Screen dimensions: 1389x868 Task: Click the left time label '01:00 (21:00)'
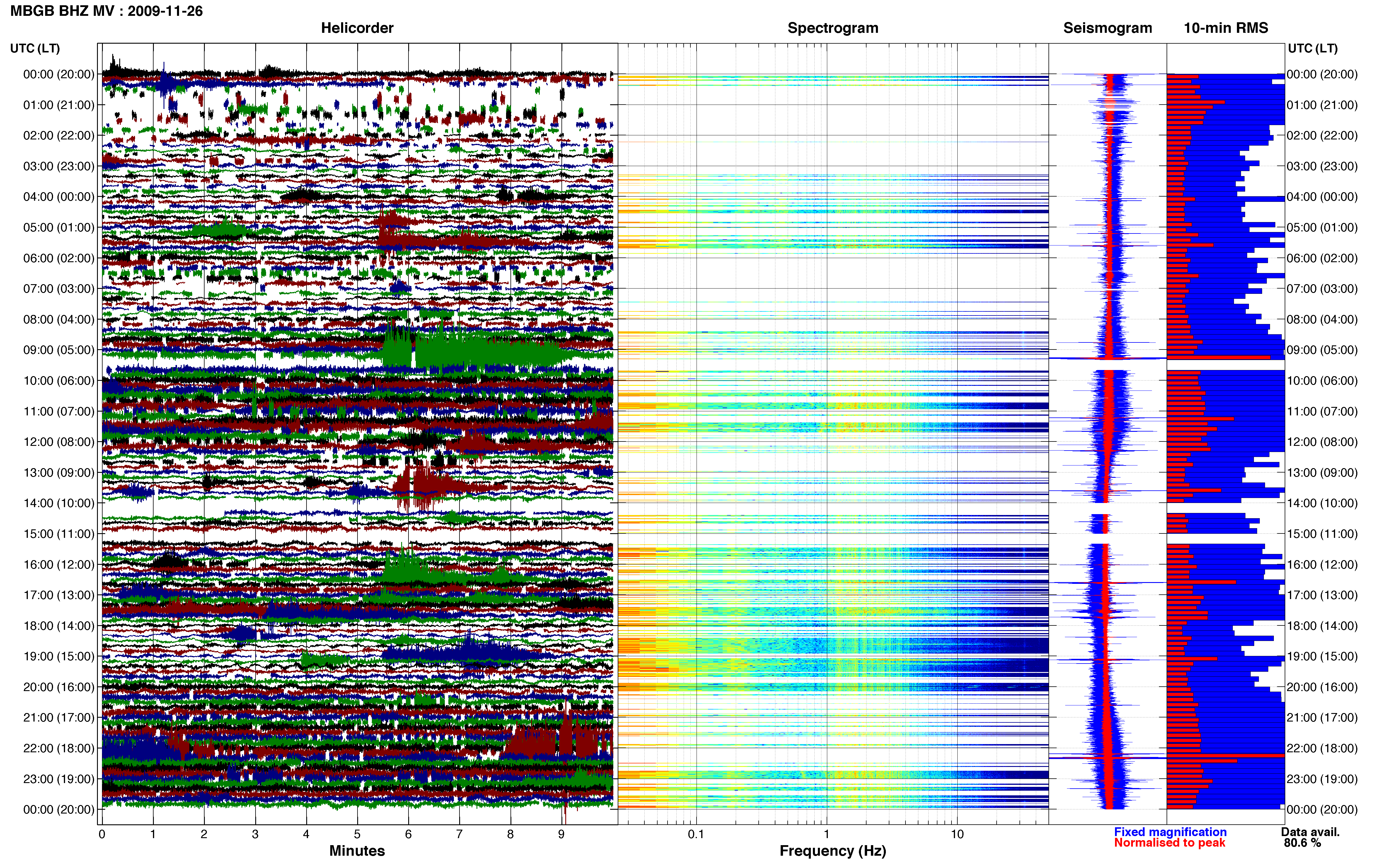(x=59, y=105)
